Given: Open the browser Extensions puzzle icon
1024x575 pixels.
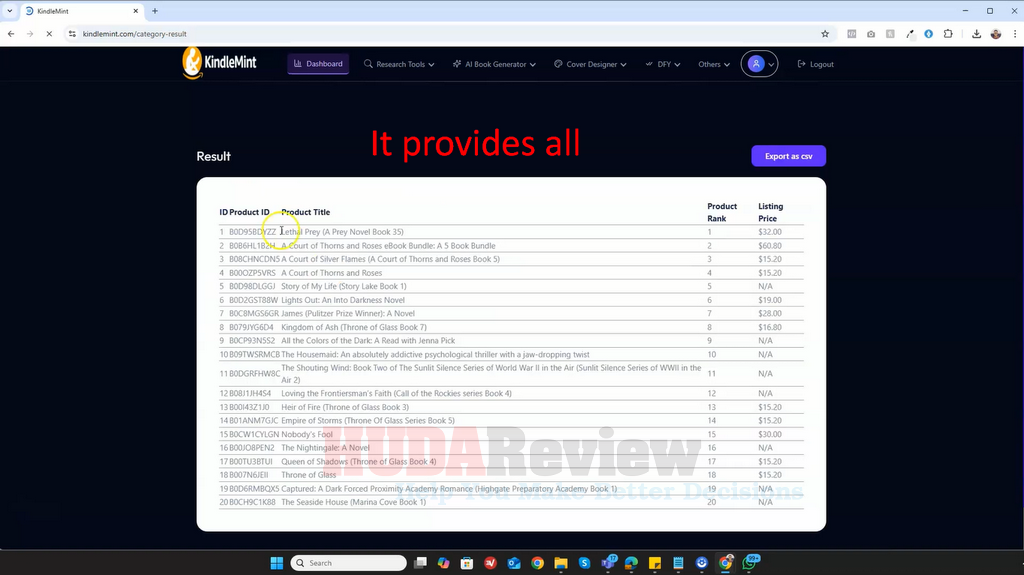Looking at the screenshot, I should point(947,33).
